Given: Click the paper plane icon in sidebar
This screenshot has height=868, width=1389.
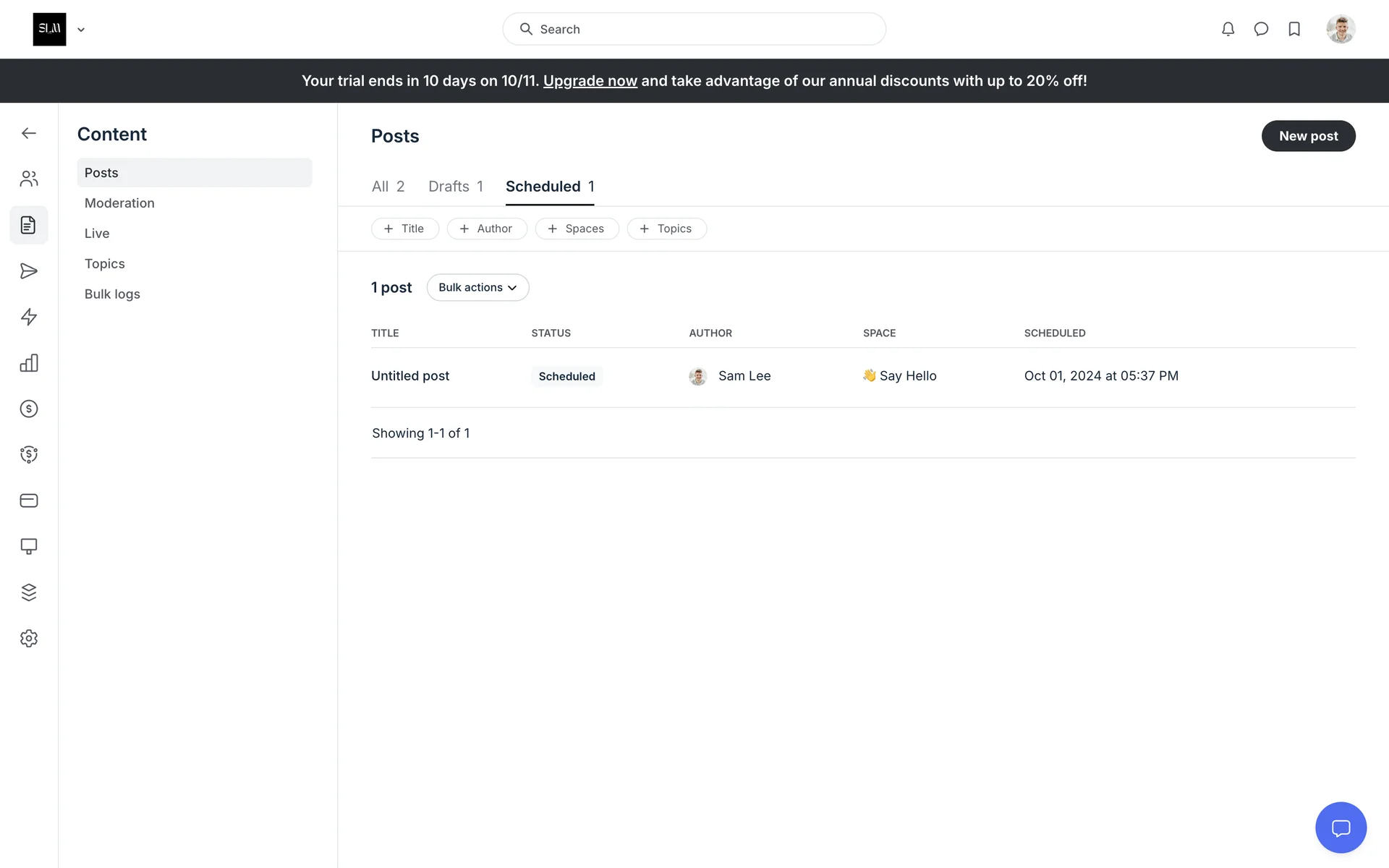Looking at the screenshot, I should tap(29, 271).
